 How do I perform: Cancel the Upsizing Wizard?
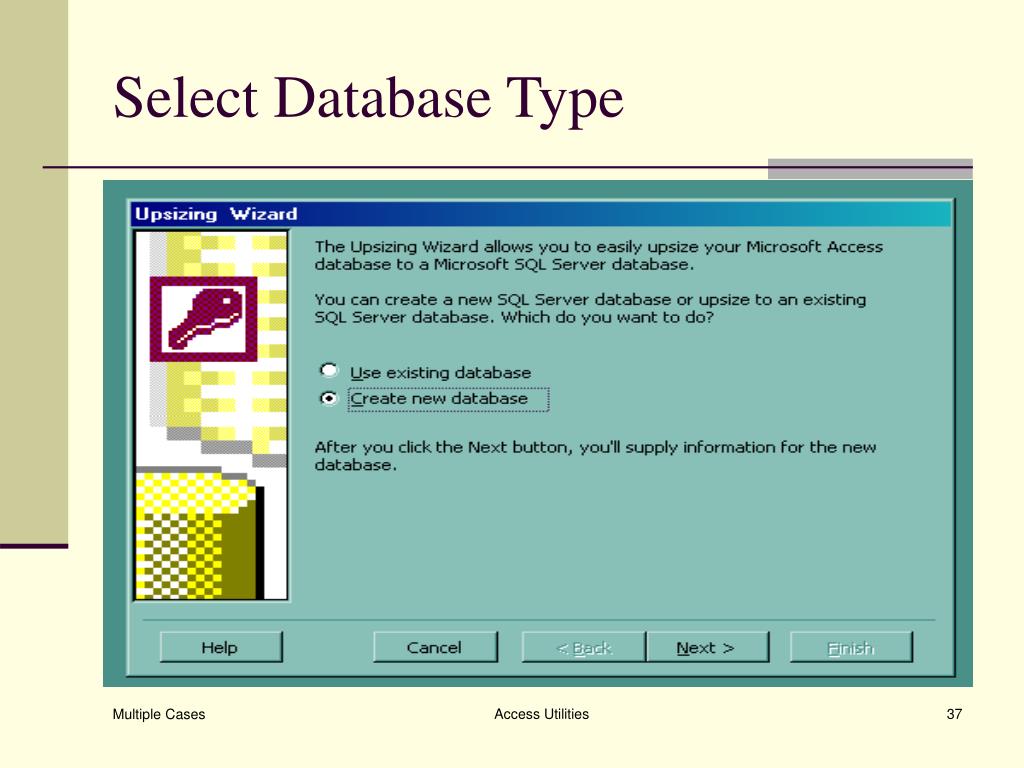(x=435, y=647)
